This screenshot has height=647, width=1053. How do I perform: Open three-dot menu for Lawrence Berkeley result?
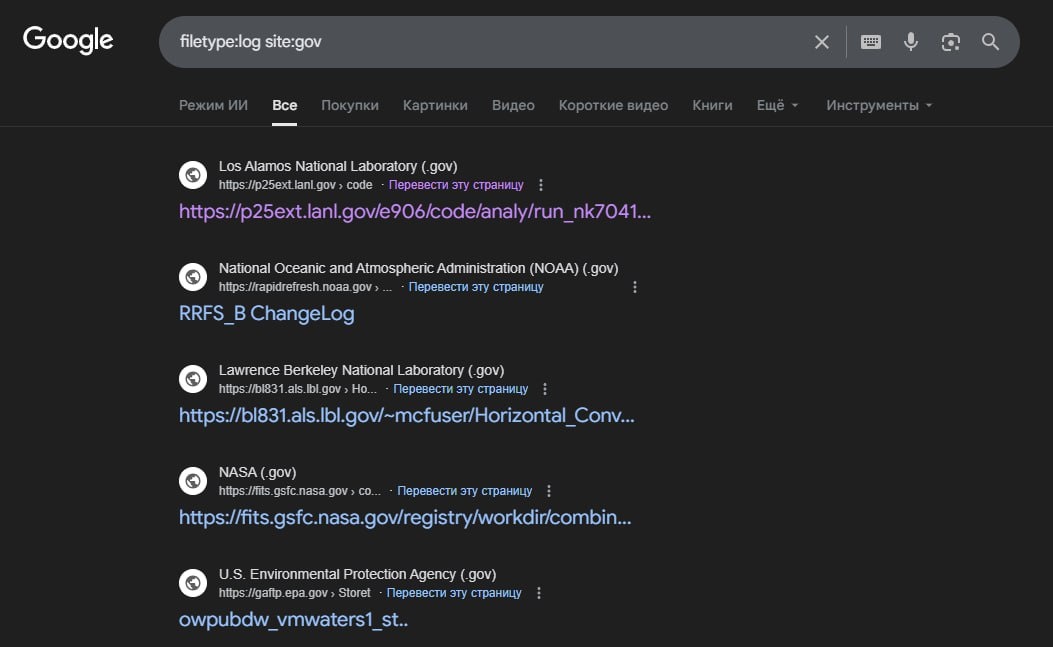tap(545, 389)
